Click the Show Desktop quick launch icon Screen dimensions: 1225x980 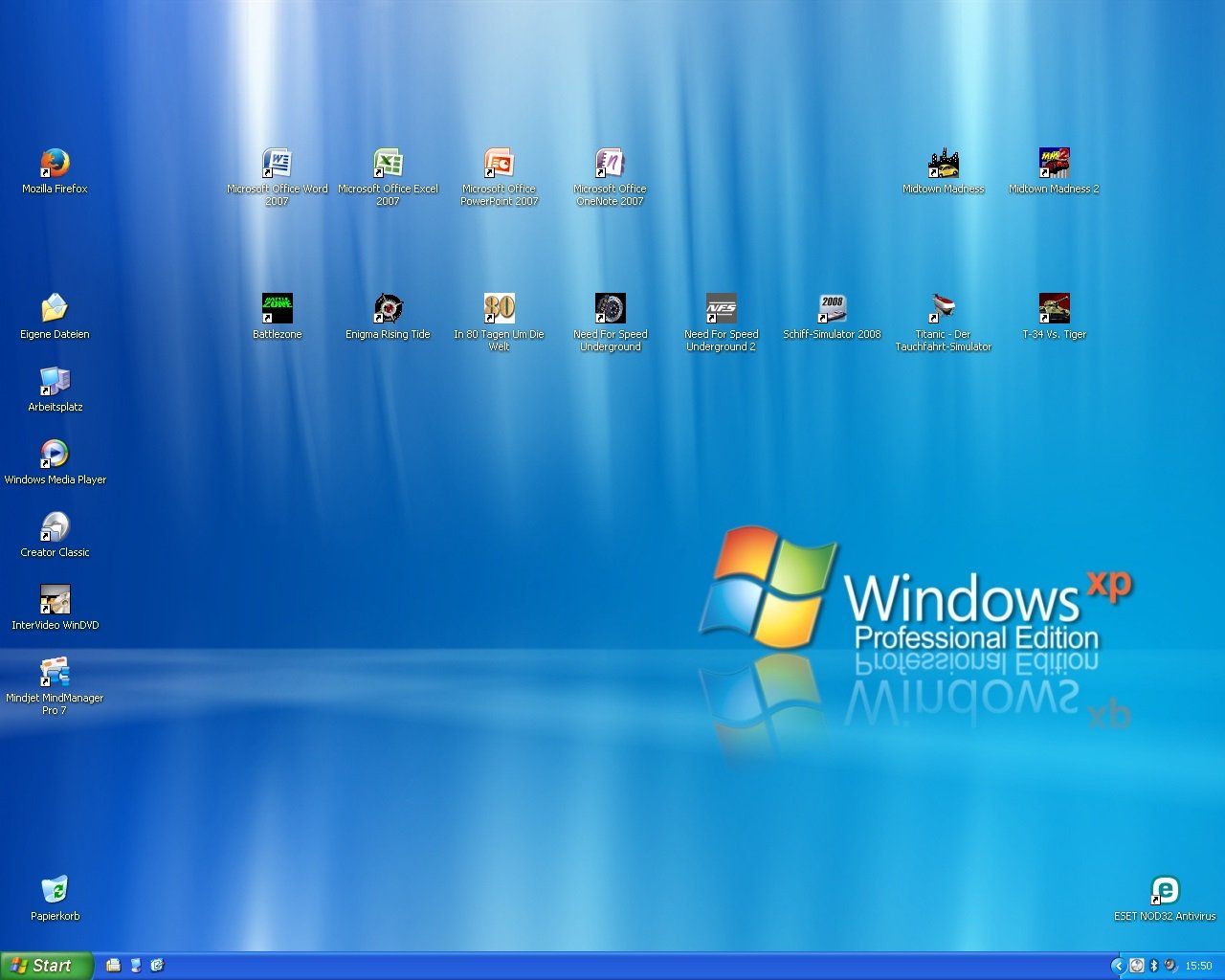click(135, 966)
